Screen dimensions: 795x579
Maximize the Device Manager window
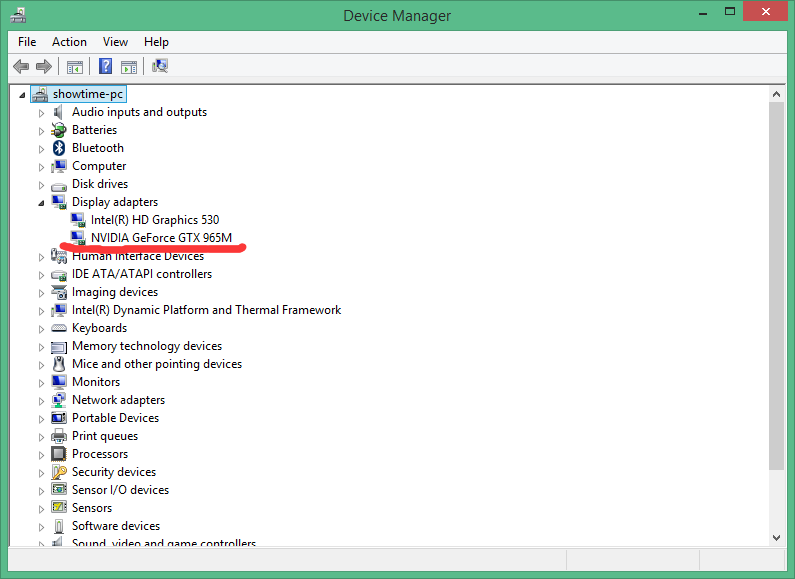730,12
